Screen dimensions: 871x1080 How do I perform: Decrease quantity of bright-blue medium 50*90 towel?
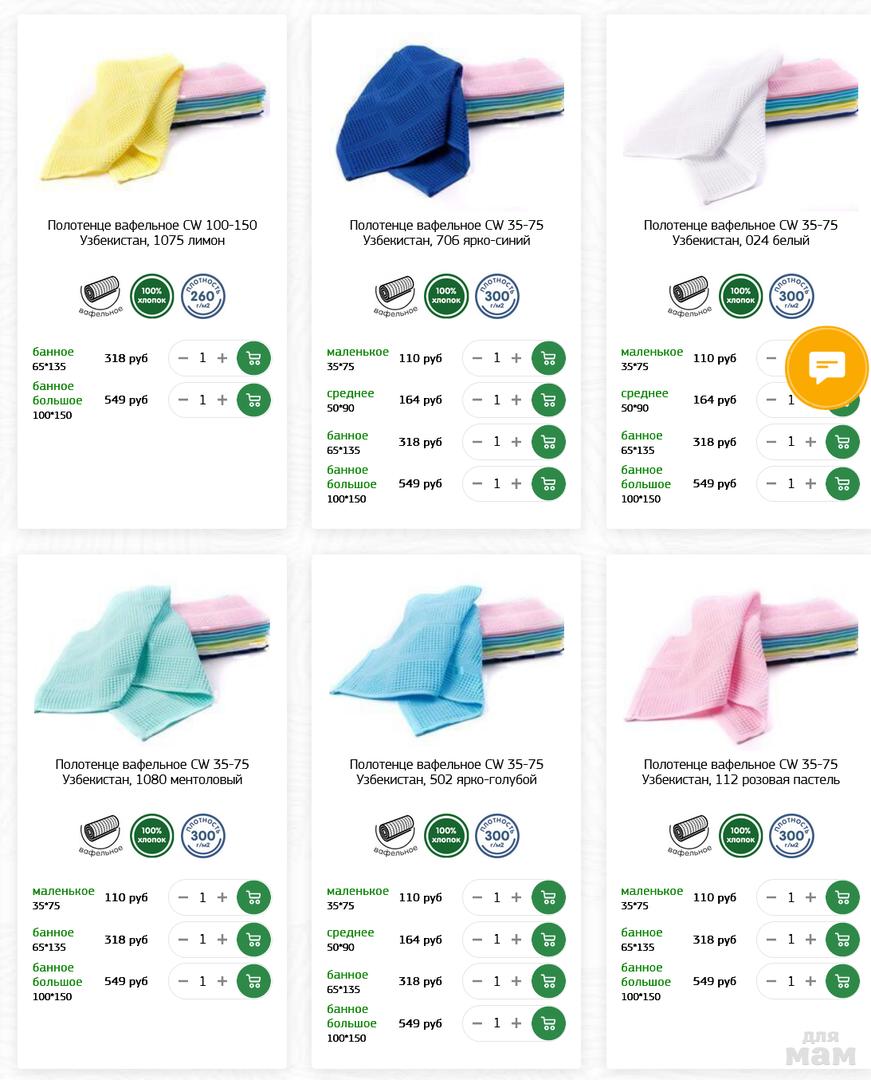point(477,400)
